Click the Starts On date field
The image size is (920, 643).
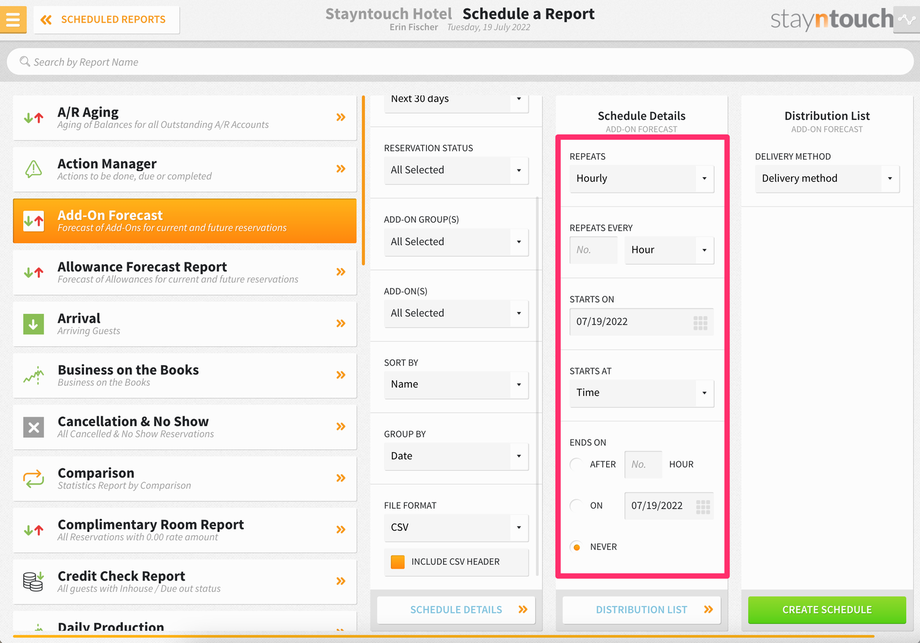(x=641, y=322)
